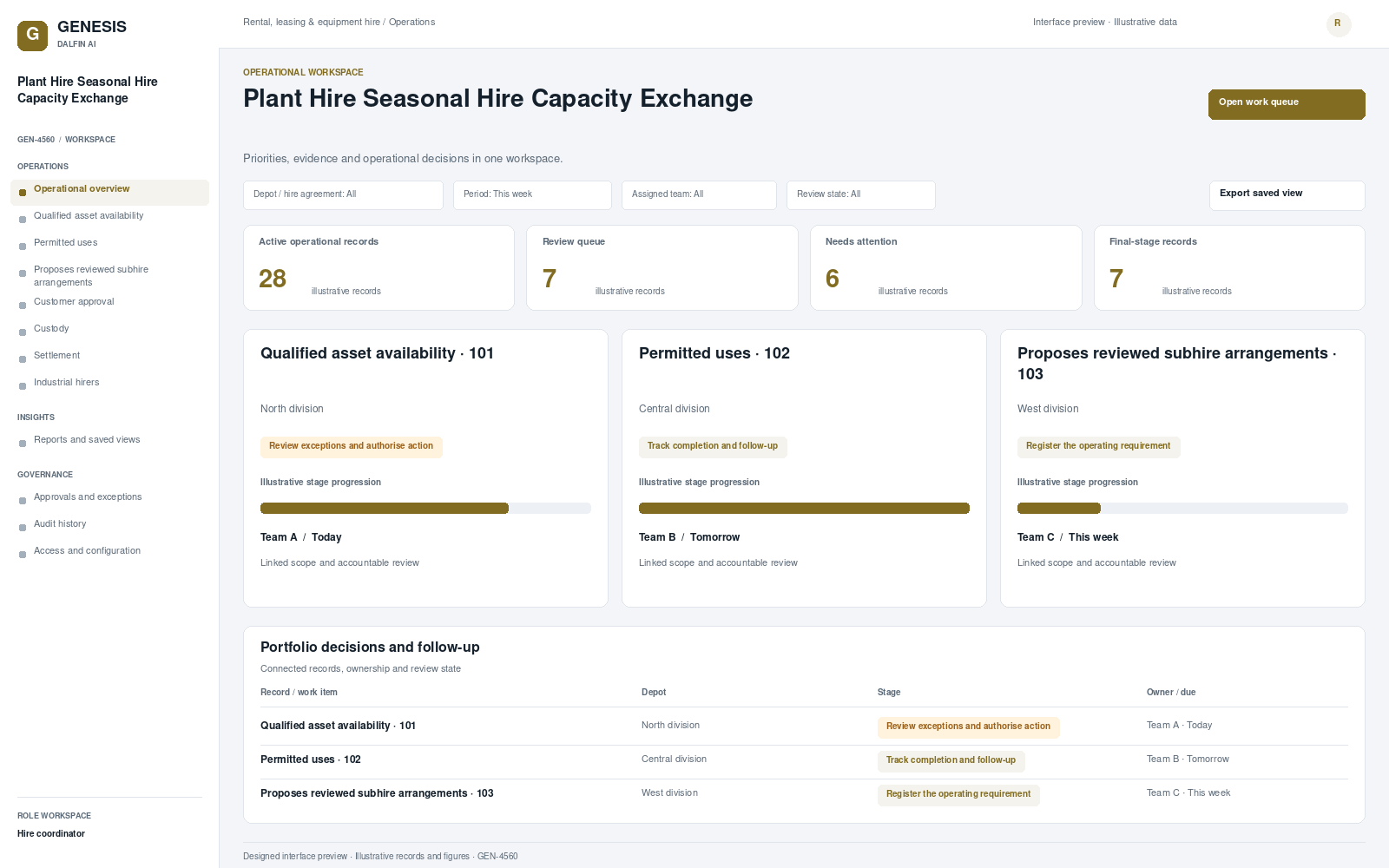
Task: Open Depot / hire agreement filter
Action: pos(343,195)
